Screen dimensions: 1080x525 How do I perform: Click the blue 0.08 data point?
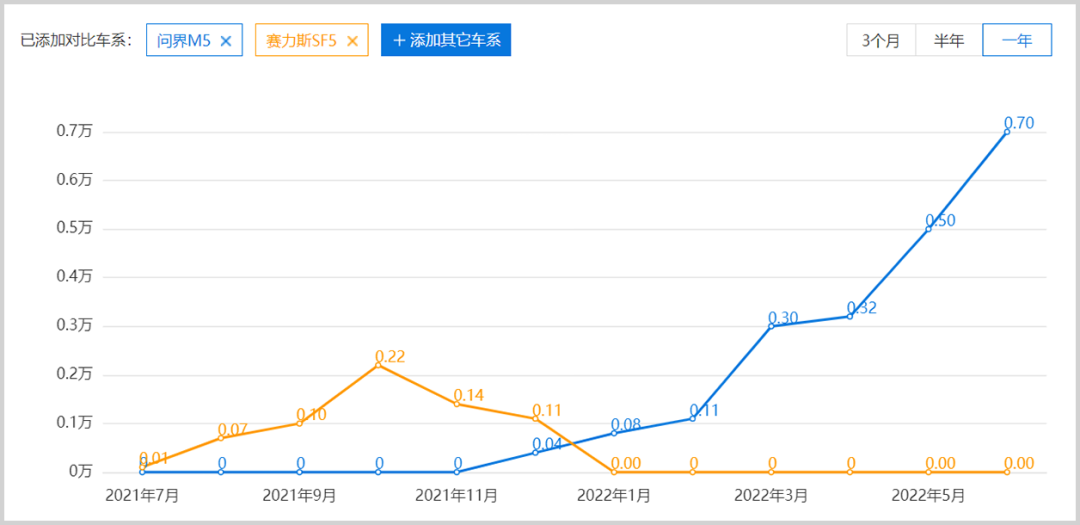click(614, 433)
